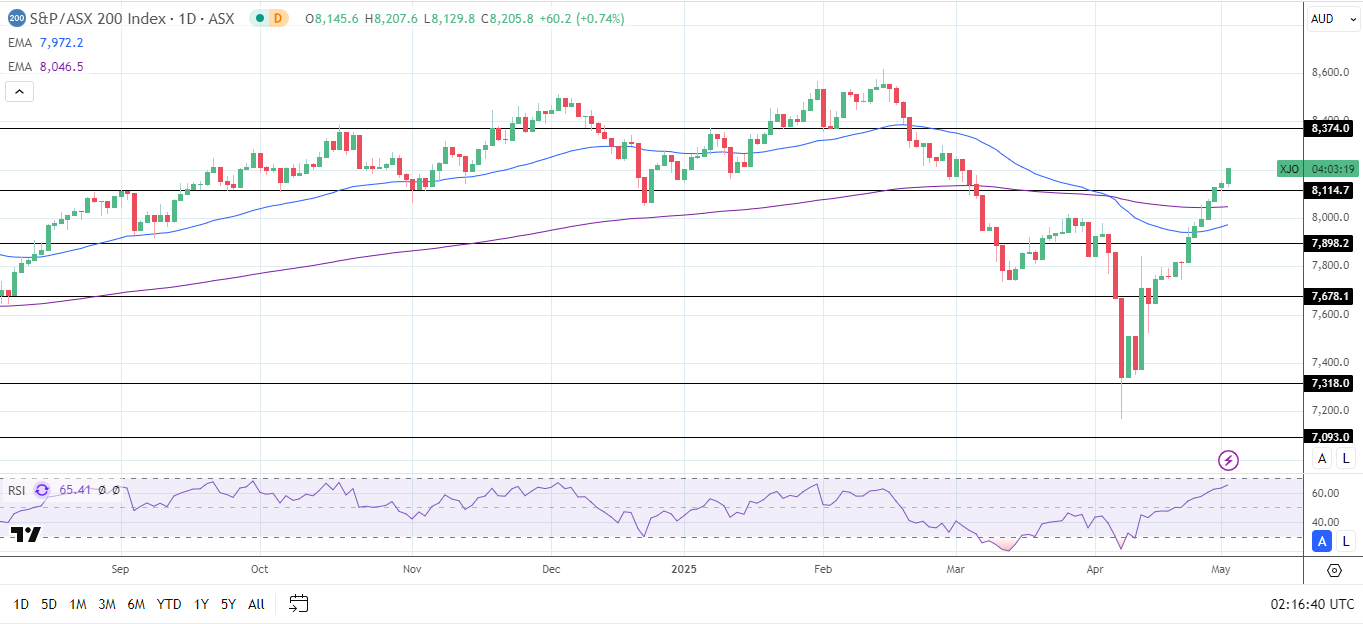1363x624 pixels.
Task: Click the 7,678.1 horizontal line price label
Action: click(1330, 296)
